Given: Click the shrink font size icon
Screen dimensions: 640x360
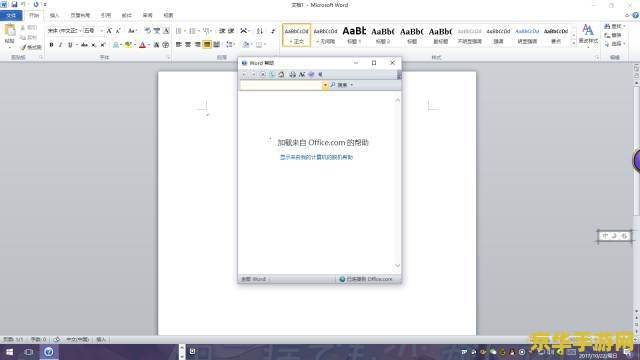Looking at the screenshot, I should click(x=118, y=31).
